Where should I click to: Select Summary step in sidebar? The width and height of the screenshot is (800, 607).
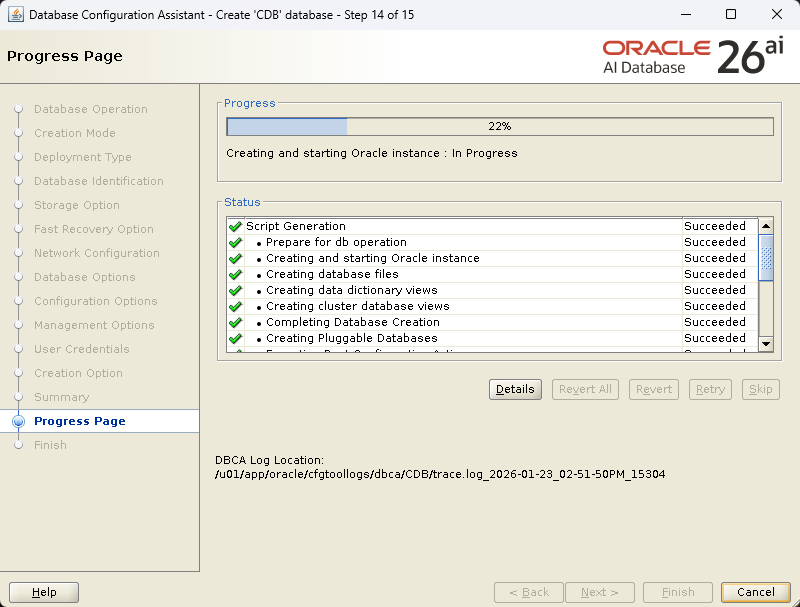click(61, 397)
